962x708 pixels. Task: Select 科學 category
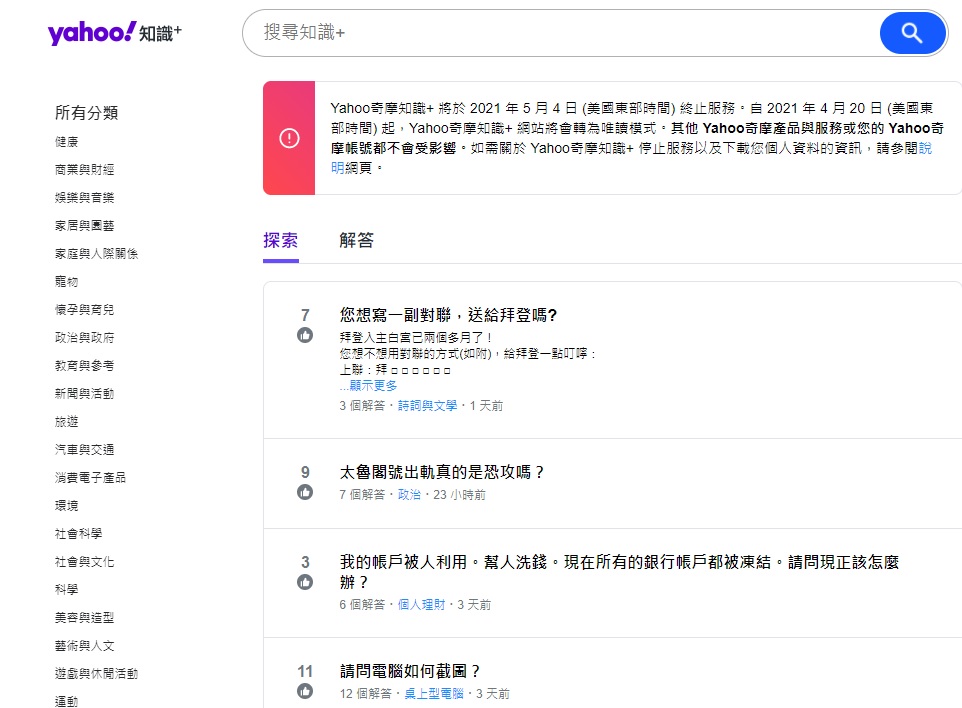click(66, 590)
